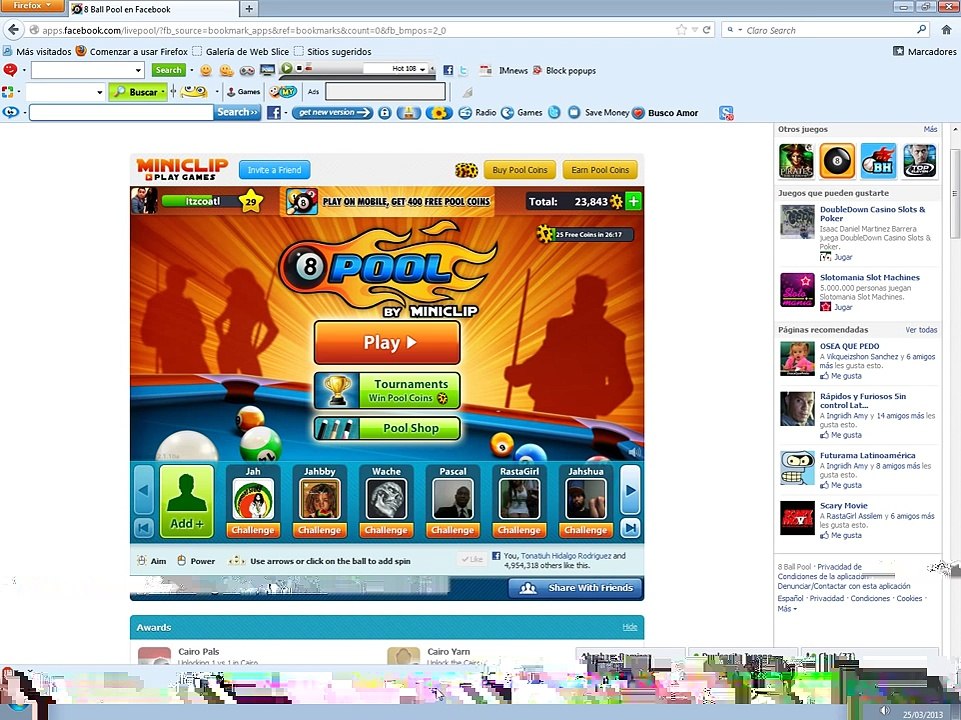Open Marcadores menu
Image resolution: width=961 pixels, height=720 pixels.
click(925, 51)
